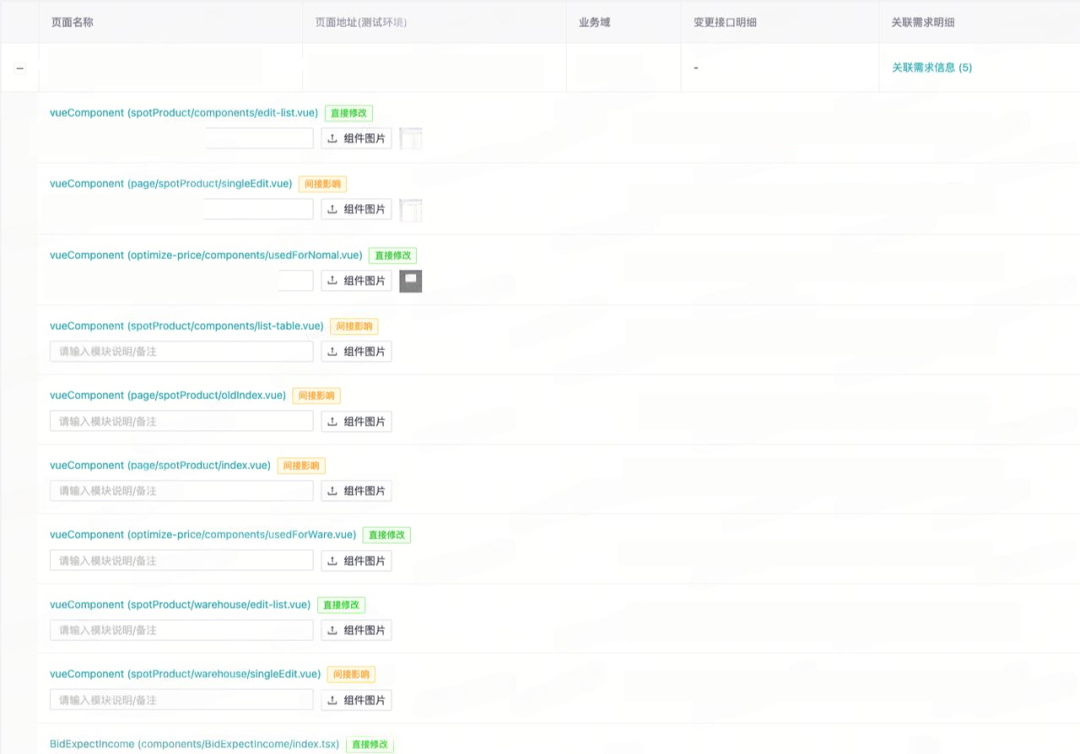This screenshot has width=1080, height=754.
Task: Open the 关联需求信息 (5) link
Action: (x=932, y=67)
